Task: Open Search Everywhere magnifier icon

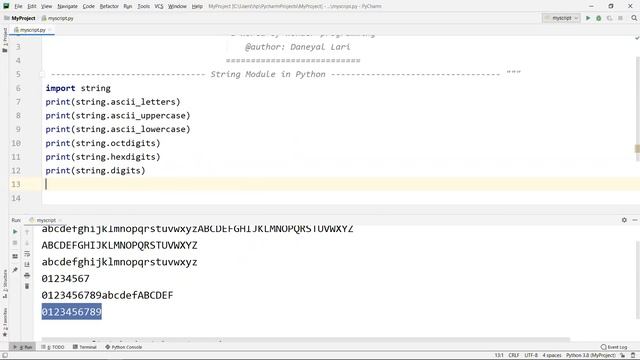Action: coord(634,18)
